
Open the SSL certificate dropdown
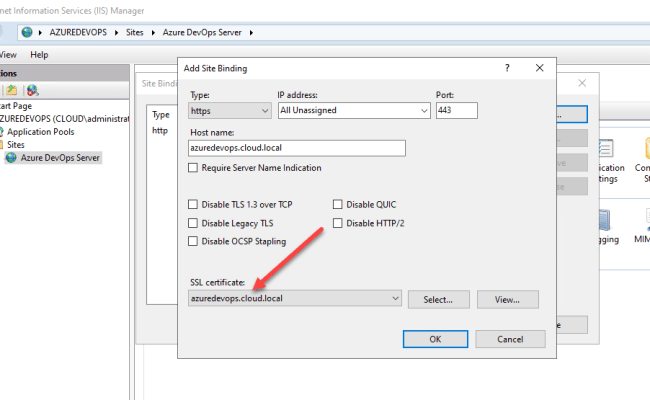coord(295,298)
